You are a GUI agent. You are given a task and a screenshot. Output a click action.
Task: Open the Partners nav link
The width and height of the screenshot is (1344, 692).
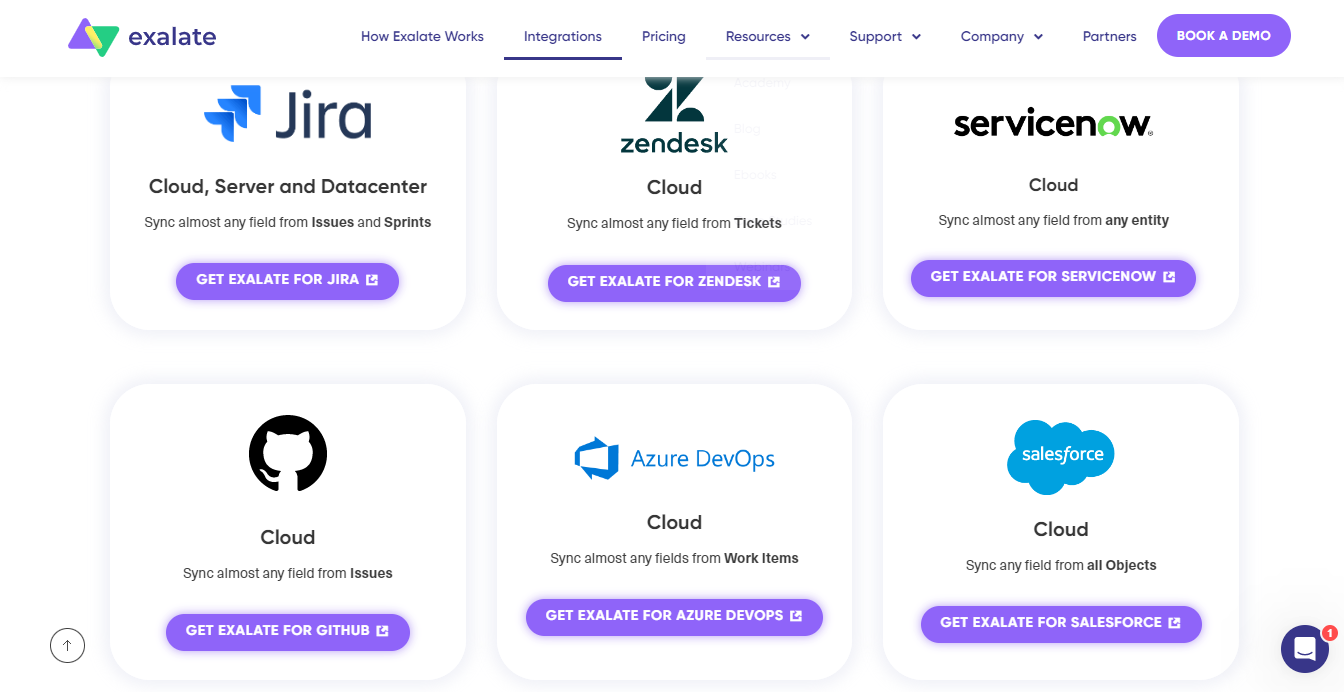point(1110,37)
